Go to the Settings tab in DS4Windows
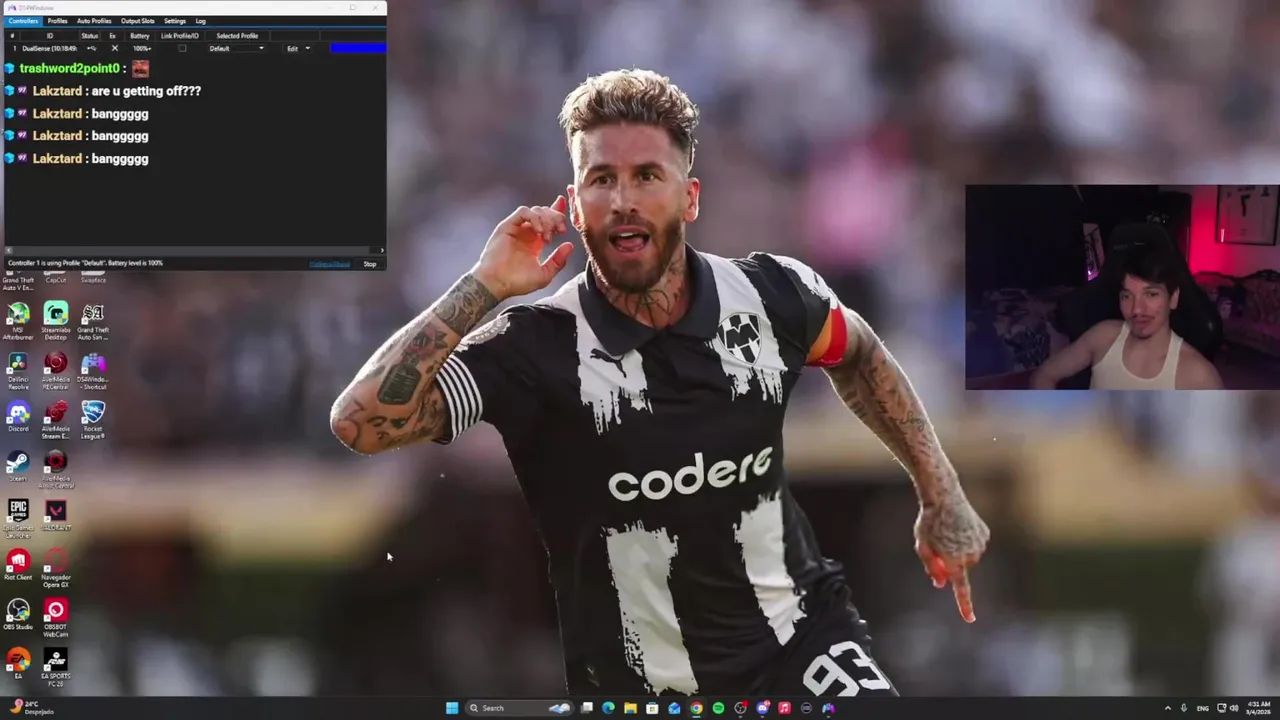1280x720 pixels. (x=175, y=21)
